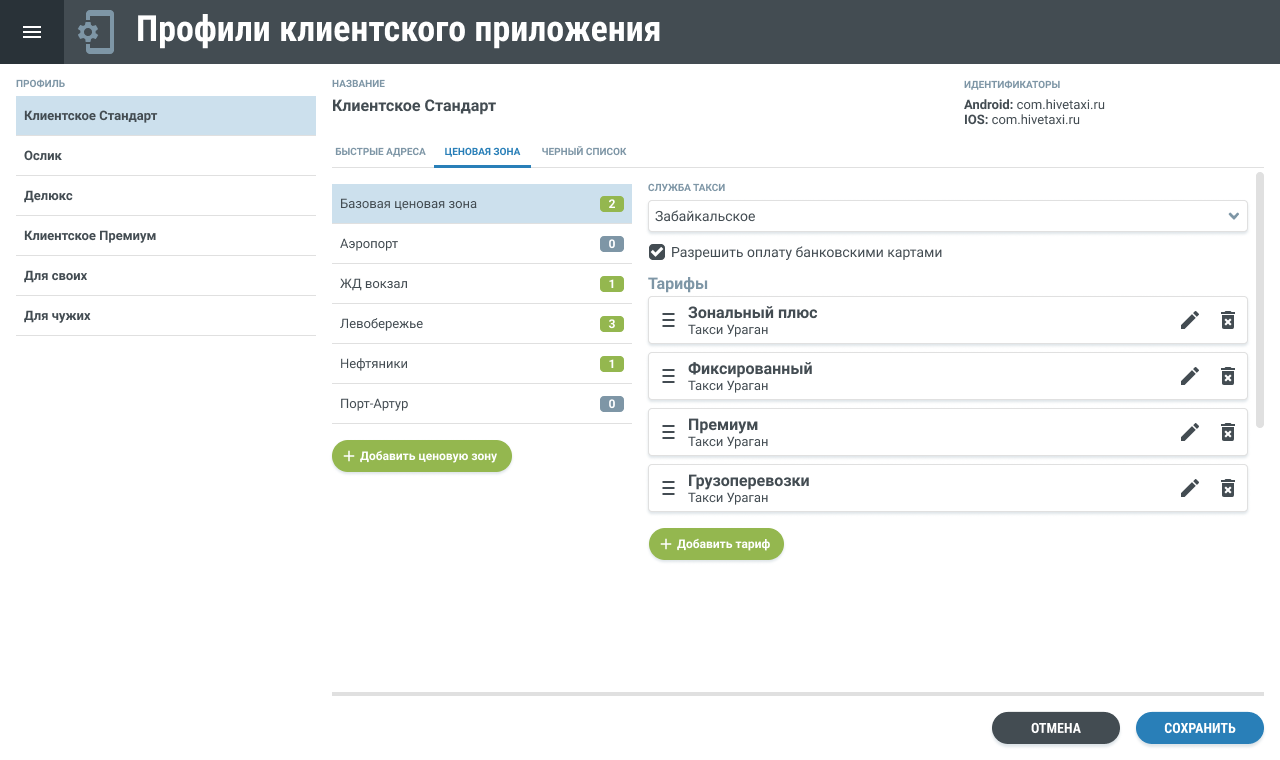Toggle Разрешить оплату банковскими картами checkbox
Image resolution: width=1280 pixels, height=760 pixels.
click(x=657, y=252)
